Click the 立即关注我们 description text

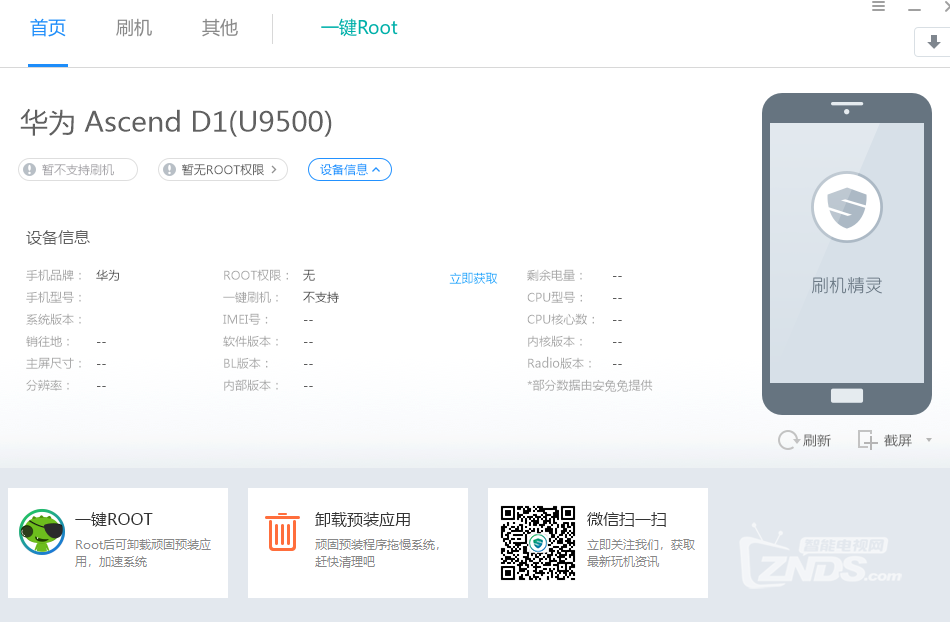tap(640, 553)
